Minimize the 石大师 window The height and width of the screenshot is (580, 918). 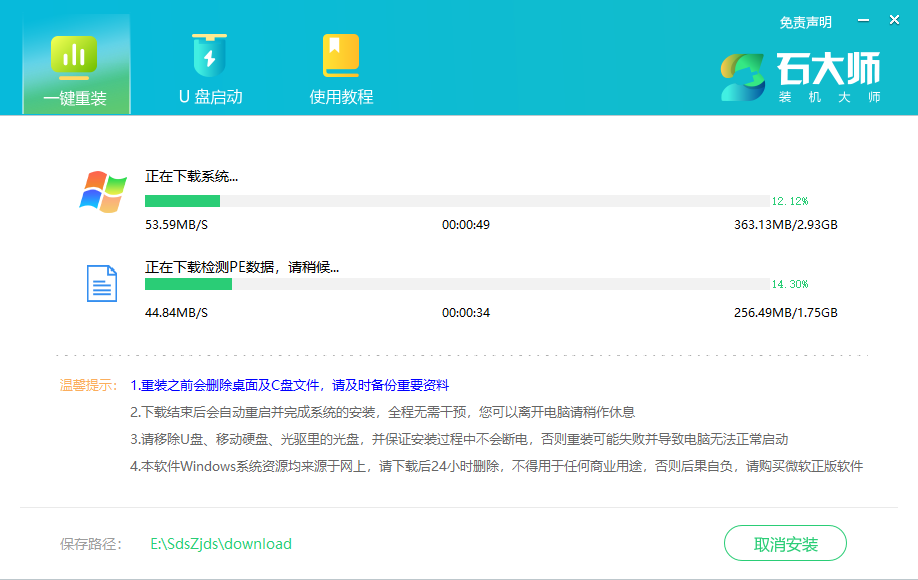point(862,18)
